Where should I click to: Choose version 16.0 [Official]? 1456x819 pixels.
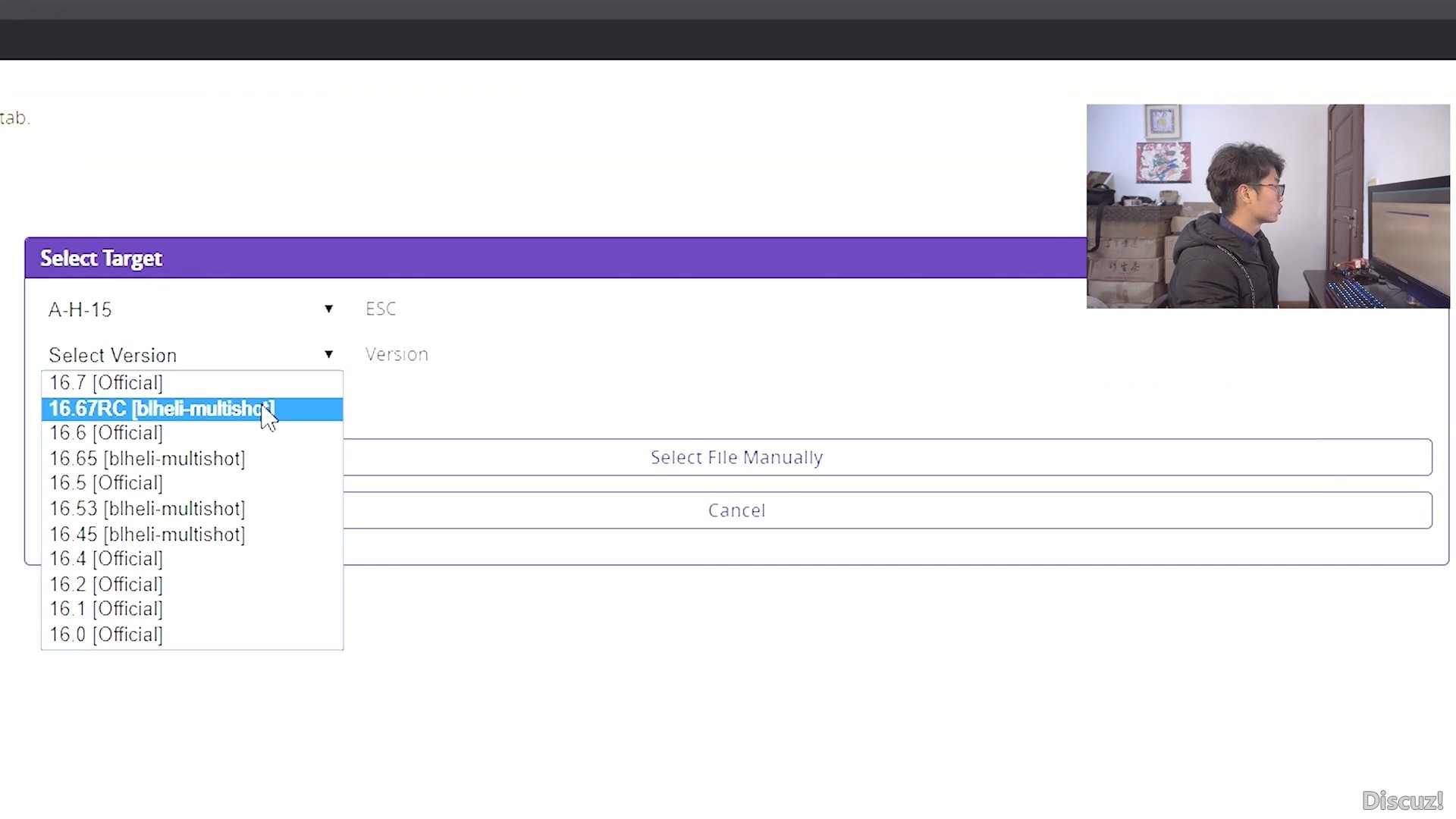(x=192, y=635)
